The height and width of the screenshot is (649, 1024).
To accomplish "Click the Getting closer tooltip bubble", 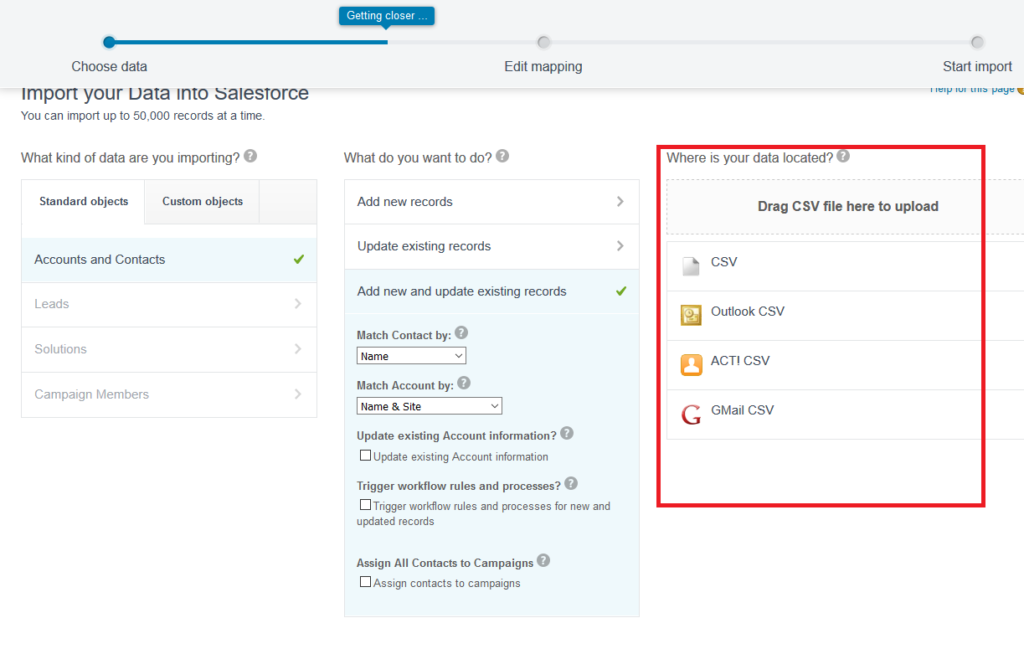I will (x=387, y=16).
